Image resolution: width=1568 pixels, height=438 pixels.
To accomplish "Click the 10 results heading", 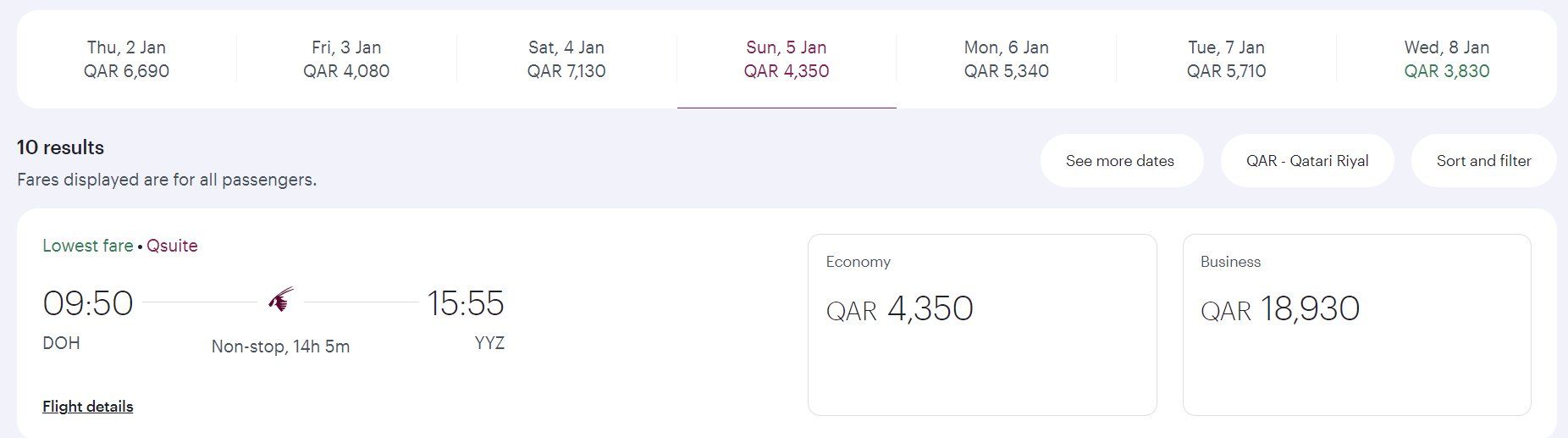I will click(x=60, y=147).
